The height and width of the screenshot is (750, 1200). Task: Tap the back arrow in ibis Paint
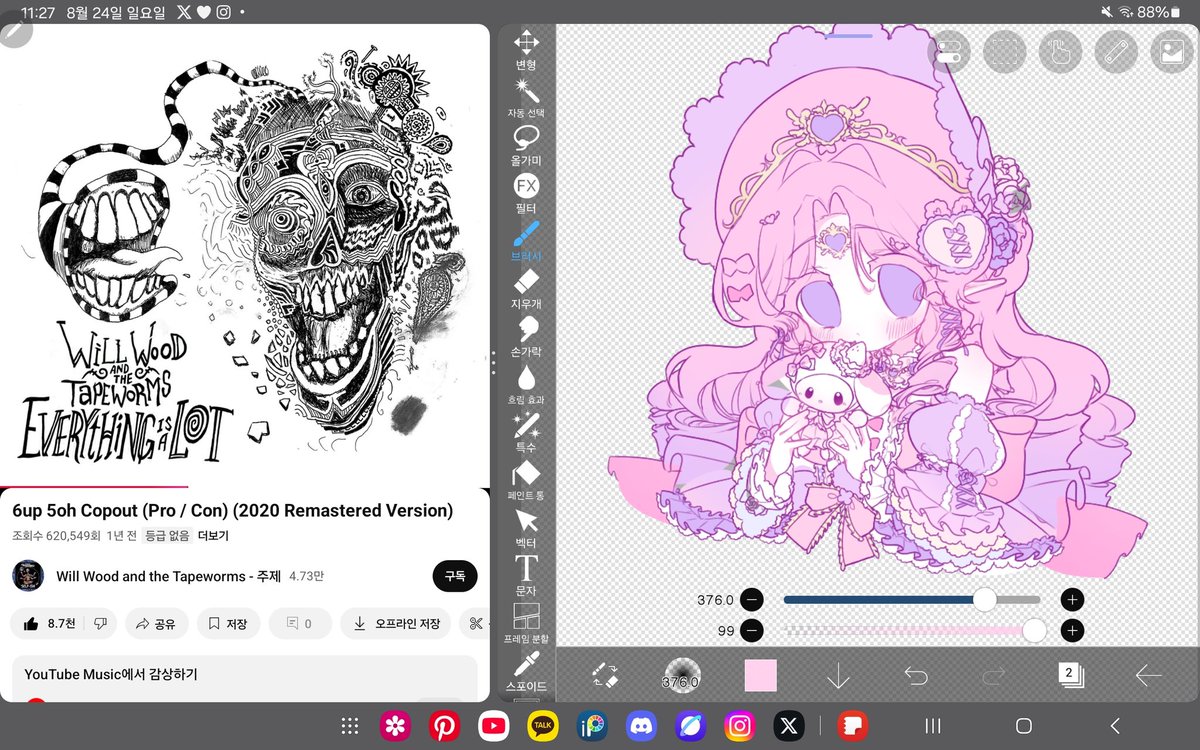1148,676
